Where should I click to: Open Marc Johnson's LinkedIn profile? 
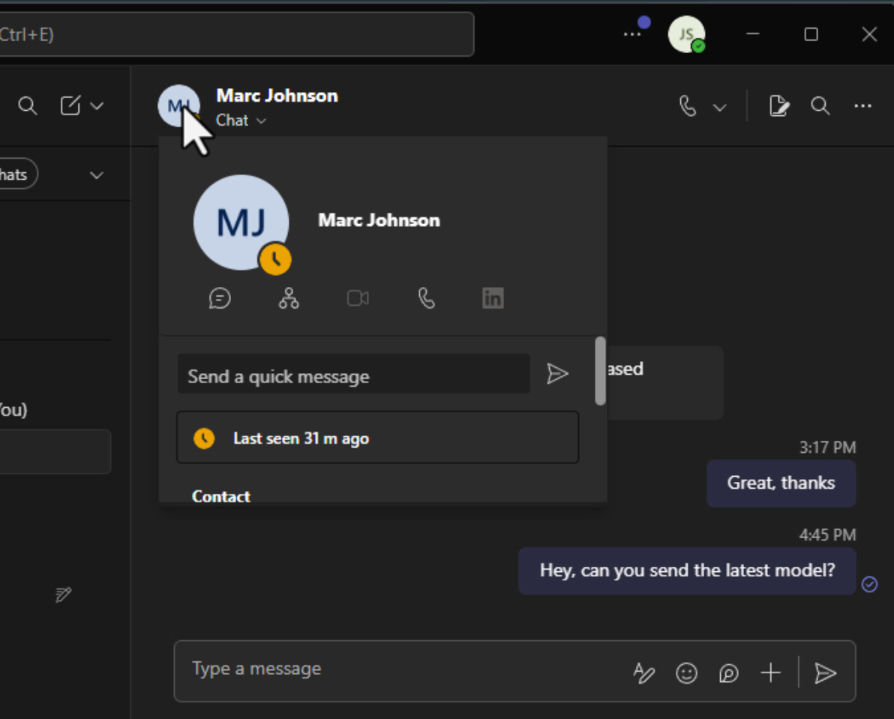tap(492, 297)
